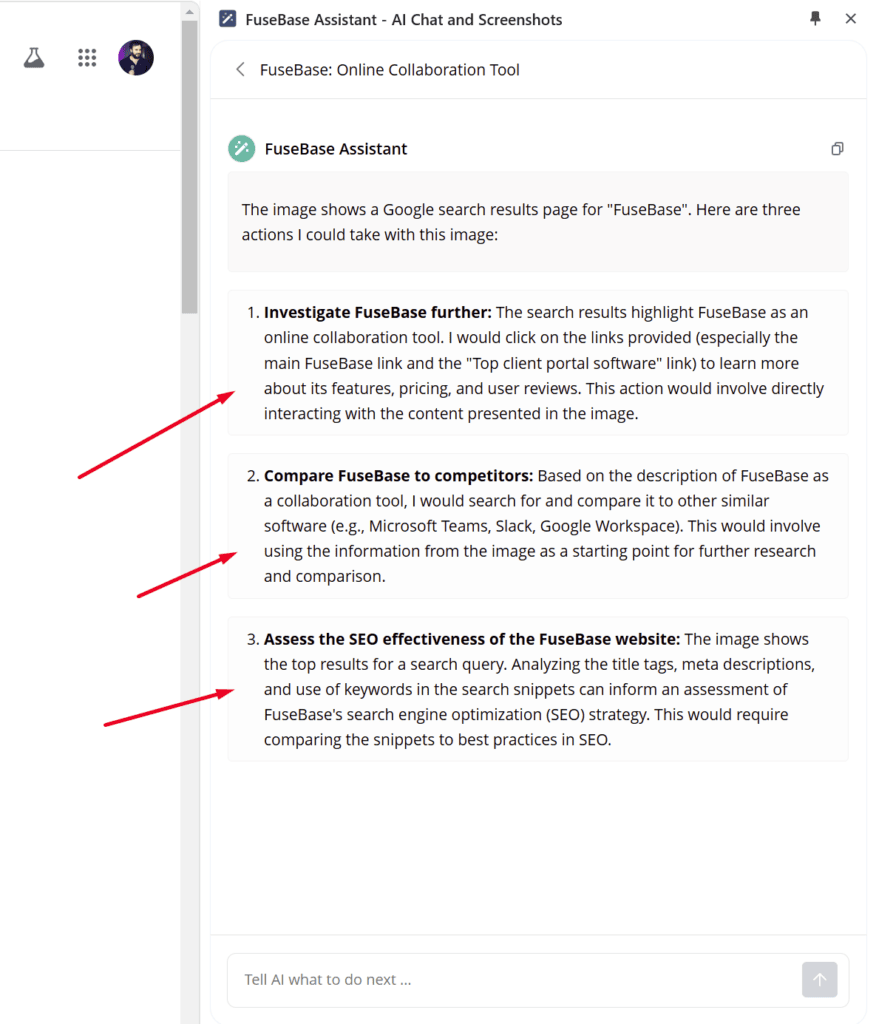Image resolution: width=876 pixels, height=1024 pixels.
Task: Select the 'Investigate FuseBase further' suggestion
Action: click(538, 362)
